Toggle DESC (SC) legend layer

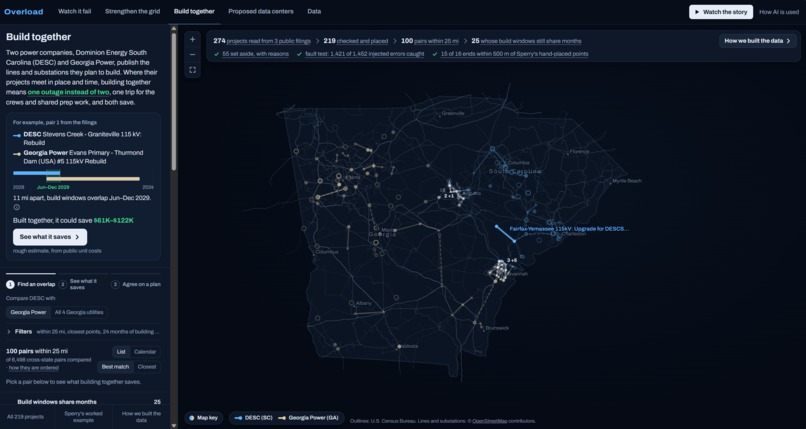click(253, 418)
